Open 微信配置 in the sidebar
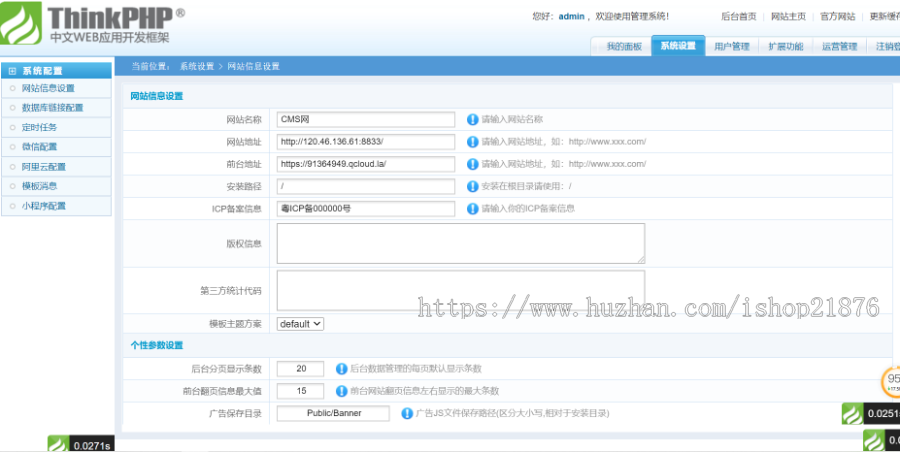The image size is (900, 452). [x=39, y=147]
